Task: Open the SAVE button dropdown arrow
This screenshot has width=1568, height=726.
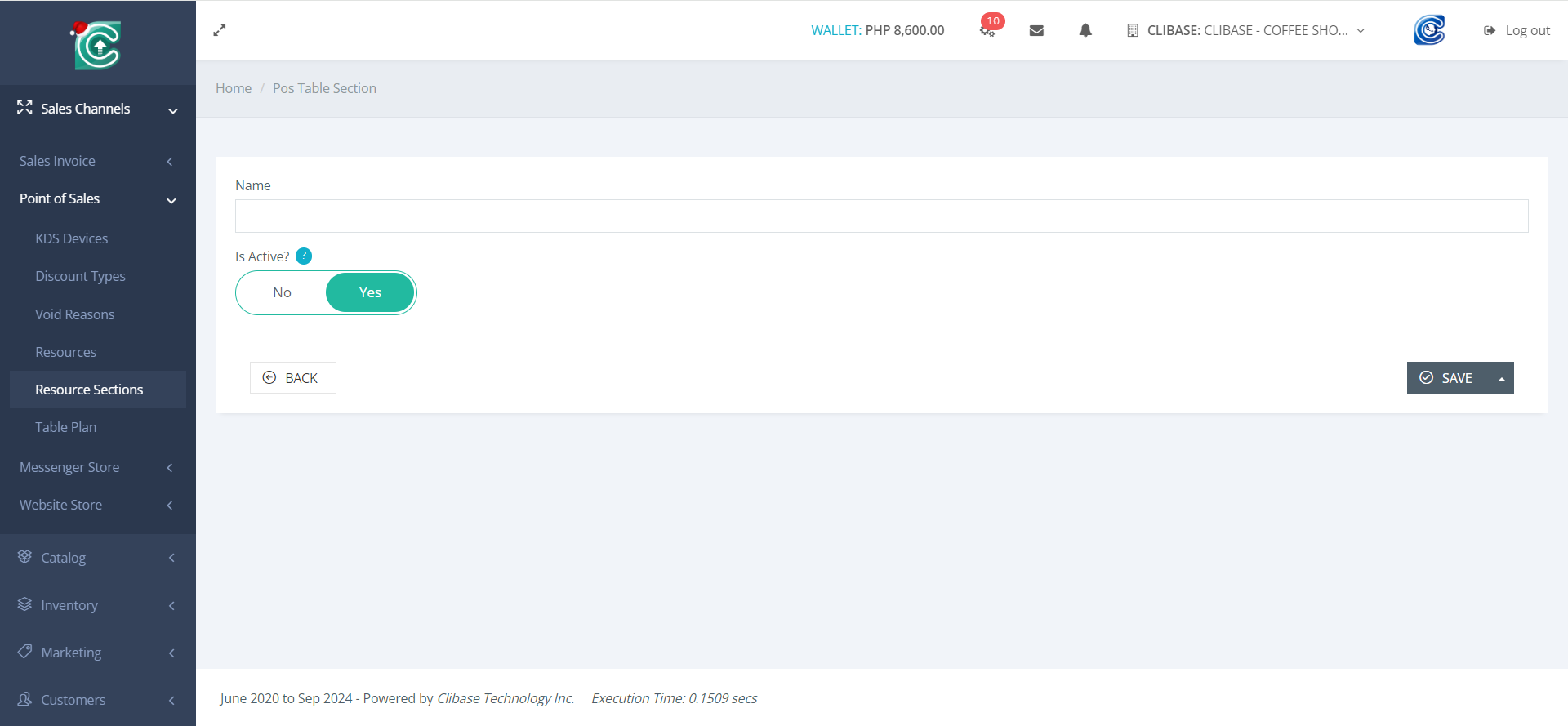Action: [1501, 378]
